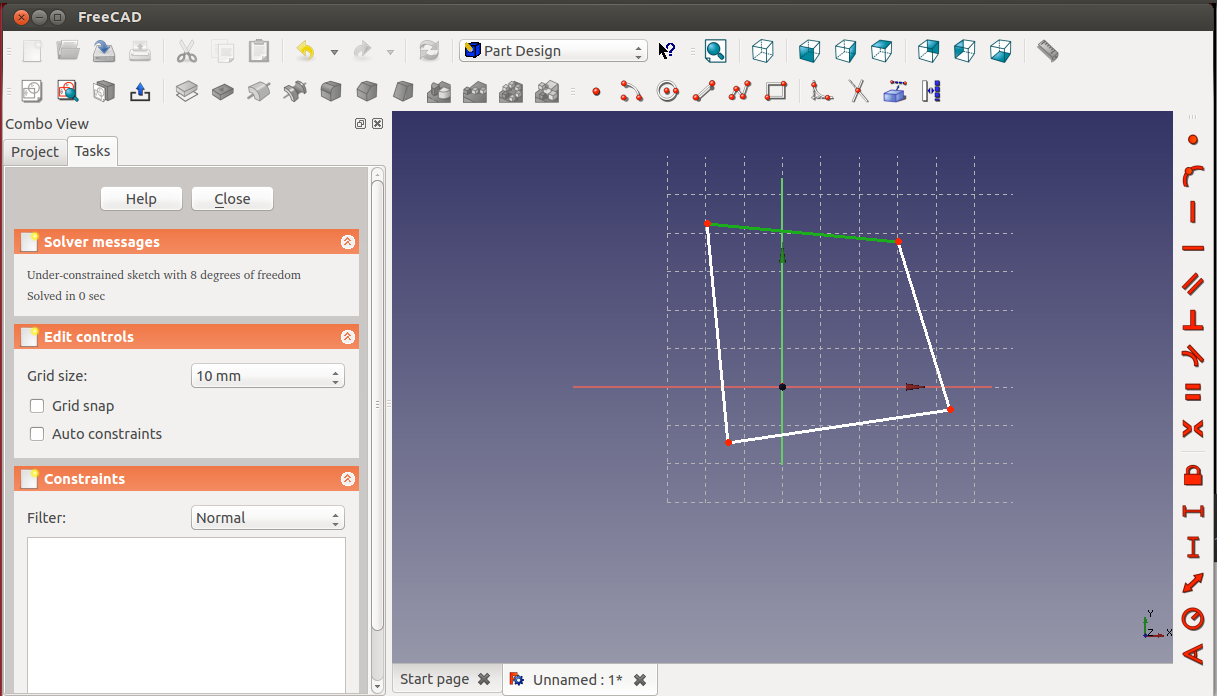
Task: Switch to the Start page tab
Action: (434, 679)
